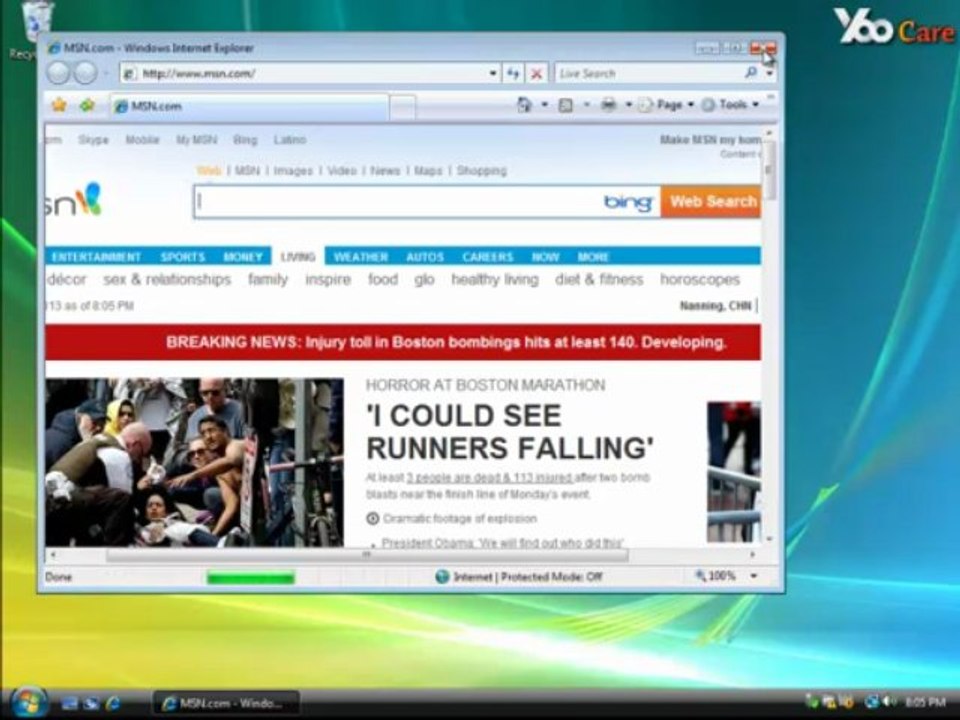Click the Live Search magnifier icon

(x=751, y=73)
